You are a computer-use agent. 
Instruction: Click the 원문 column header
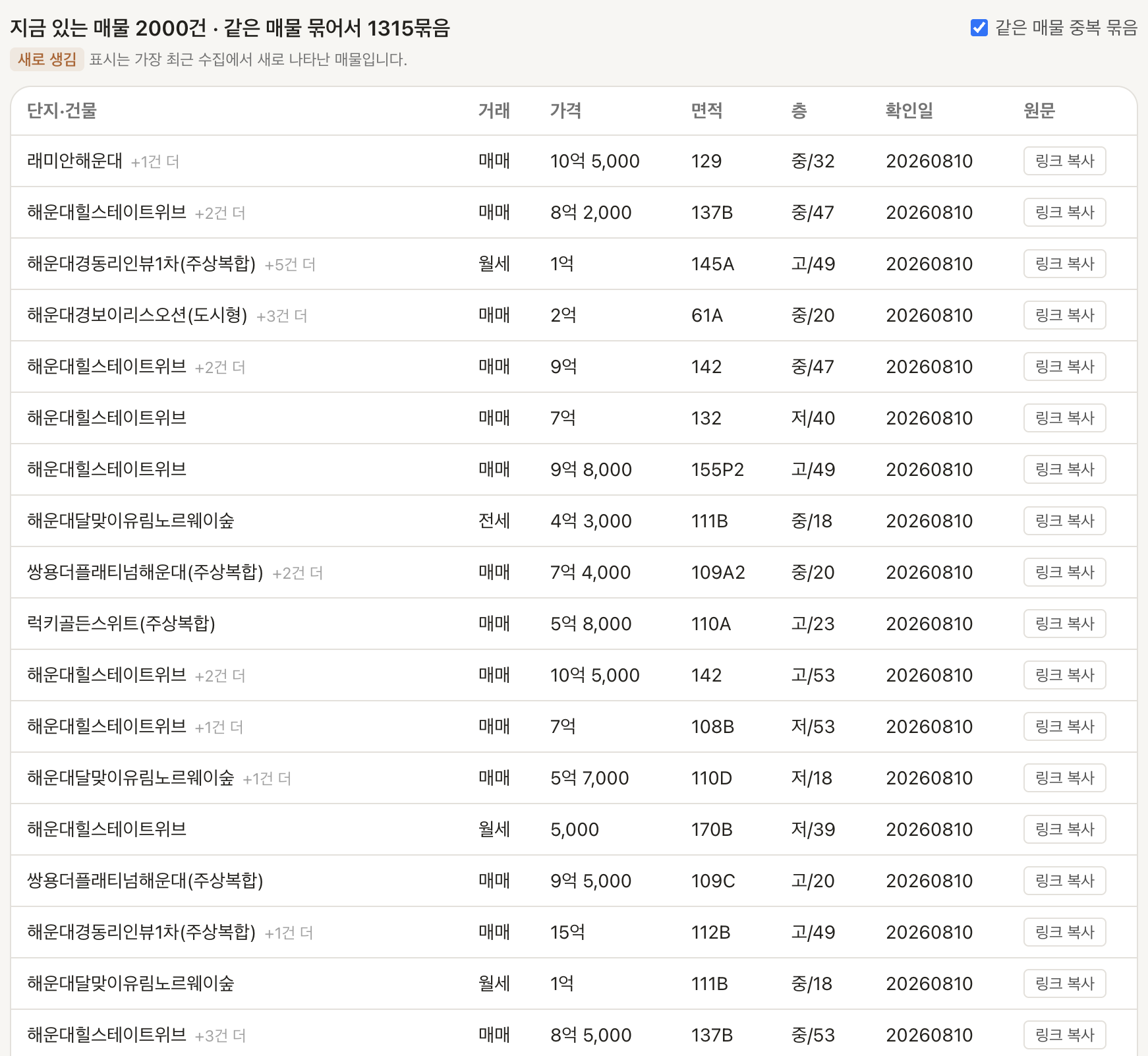(1039, 111)
